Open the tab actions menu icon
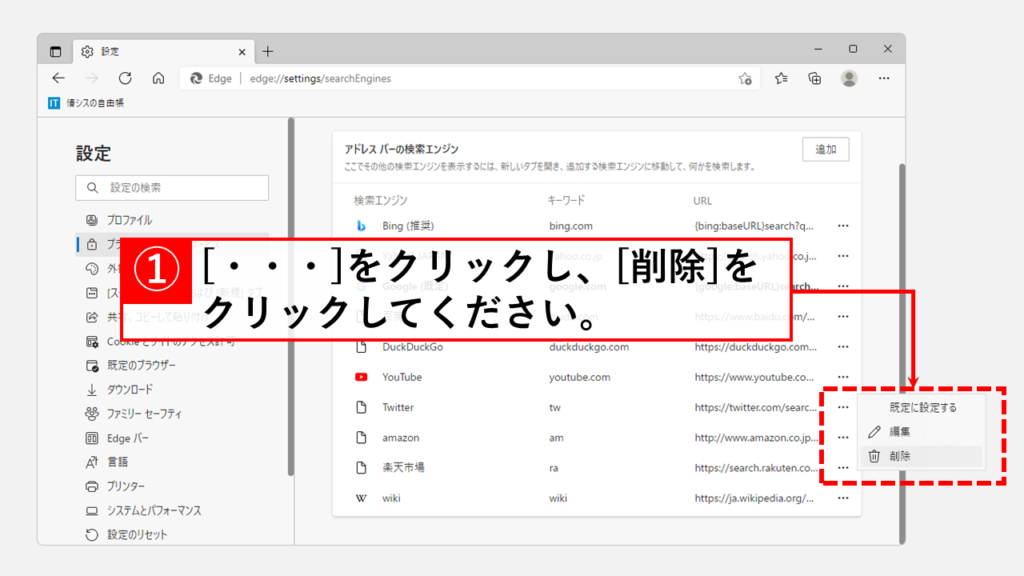 click(56, 51)
